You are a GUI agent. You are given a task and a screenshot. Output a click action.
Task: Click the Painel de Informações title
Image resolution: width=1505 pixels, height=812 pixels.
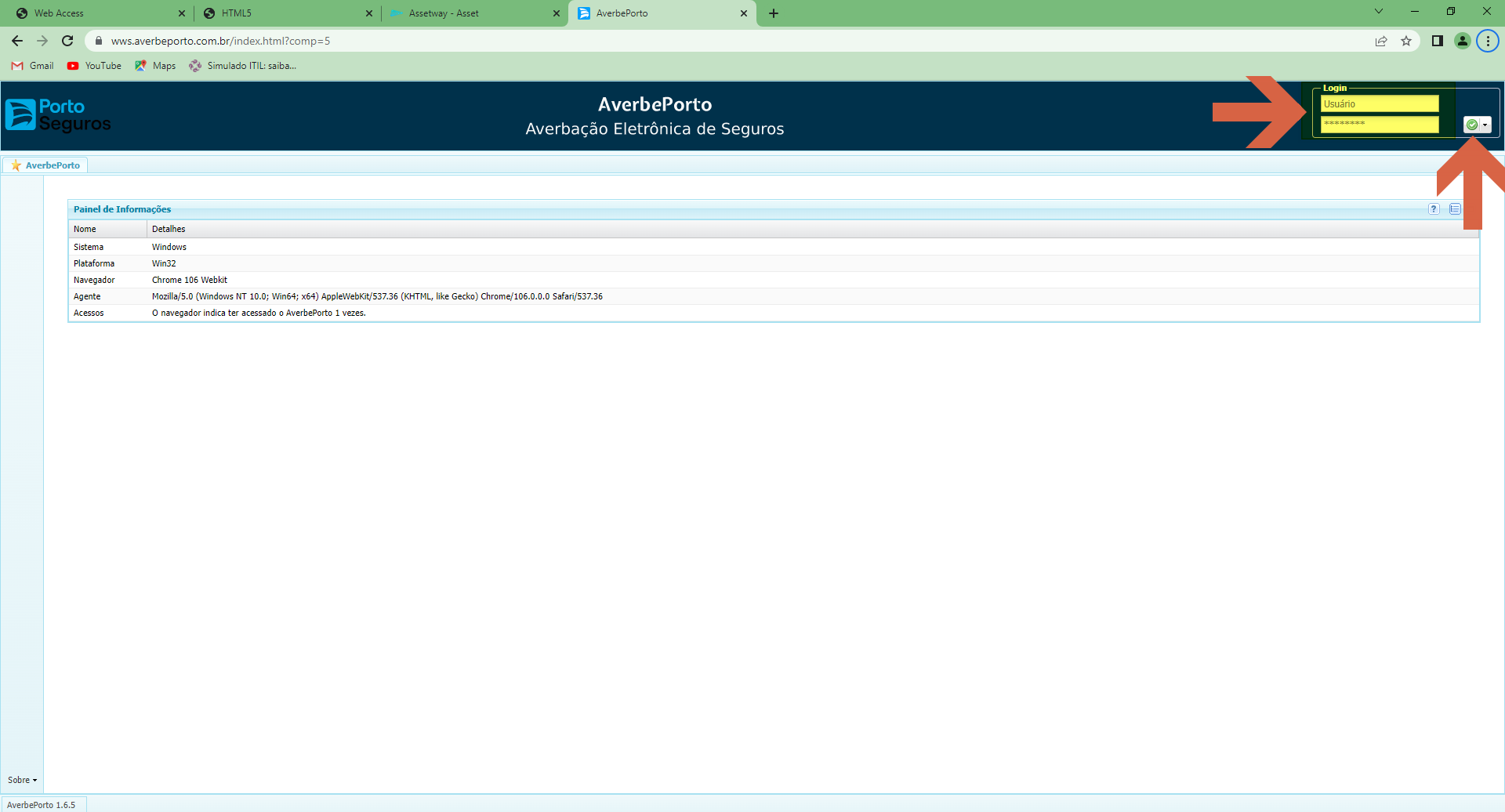point(122,209)
